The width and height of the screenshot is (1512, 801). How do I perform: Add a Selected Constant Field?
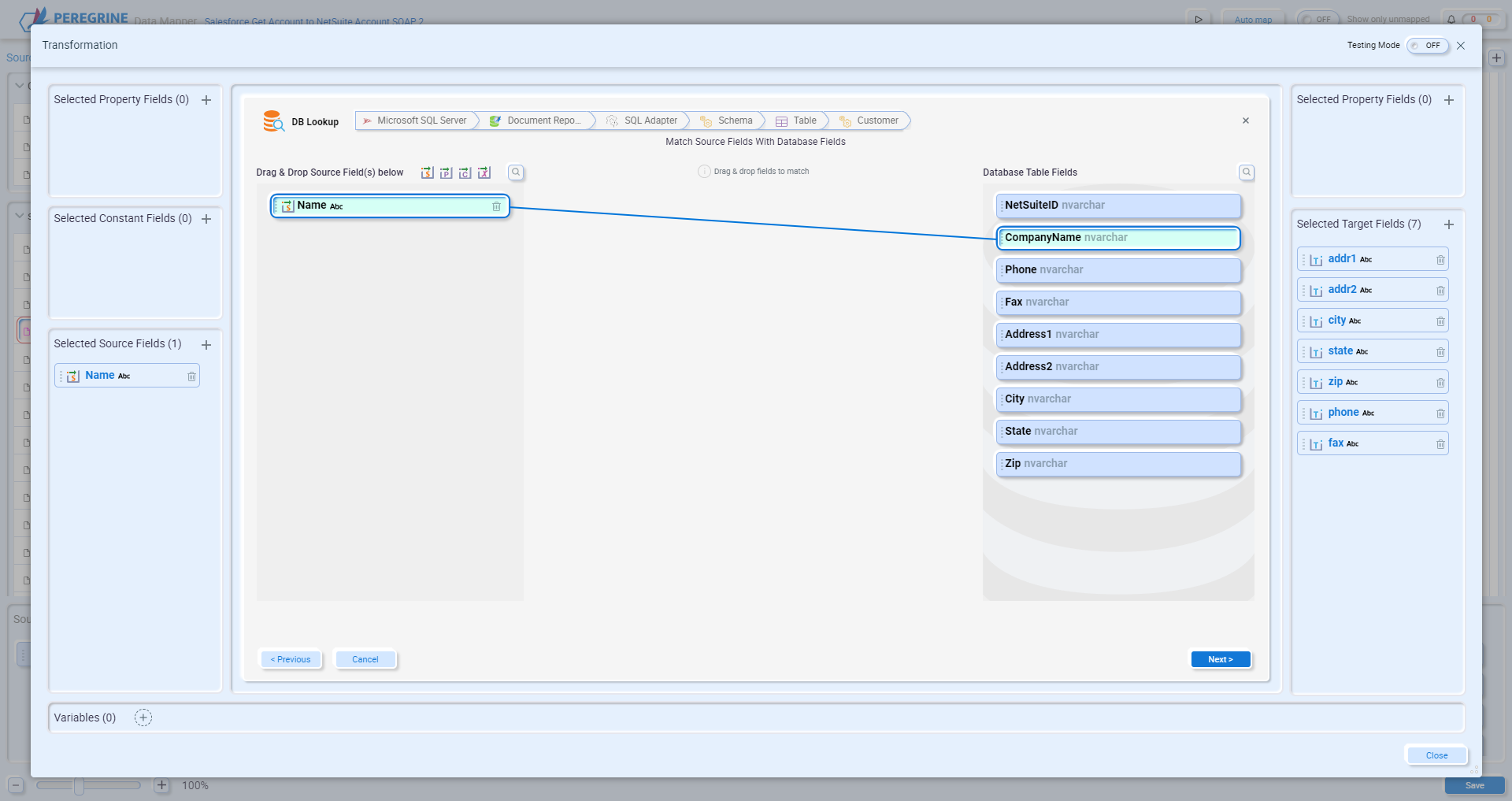pyautogui.click(x=206, y=219)
